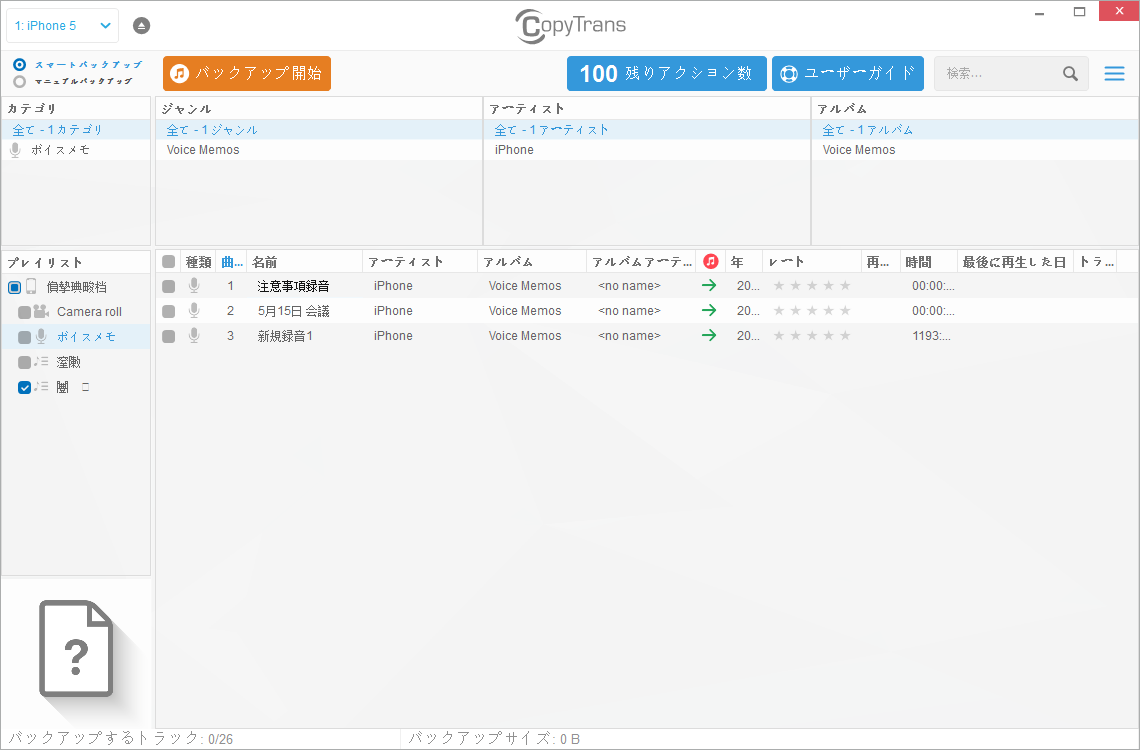Select 全て - 1 アーティスト in artist list

click(646, 129)
